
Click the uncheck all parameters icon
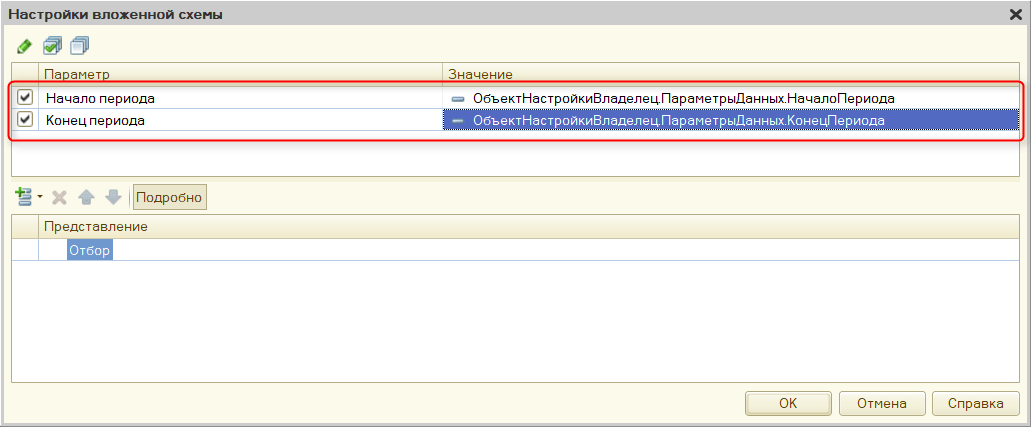pyautogui.click(x=80, y=46)
